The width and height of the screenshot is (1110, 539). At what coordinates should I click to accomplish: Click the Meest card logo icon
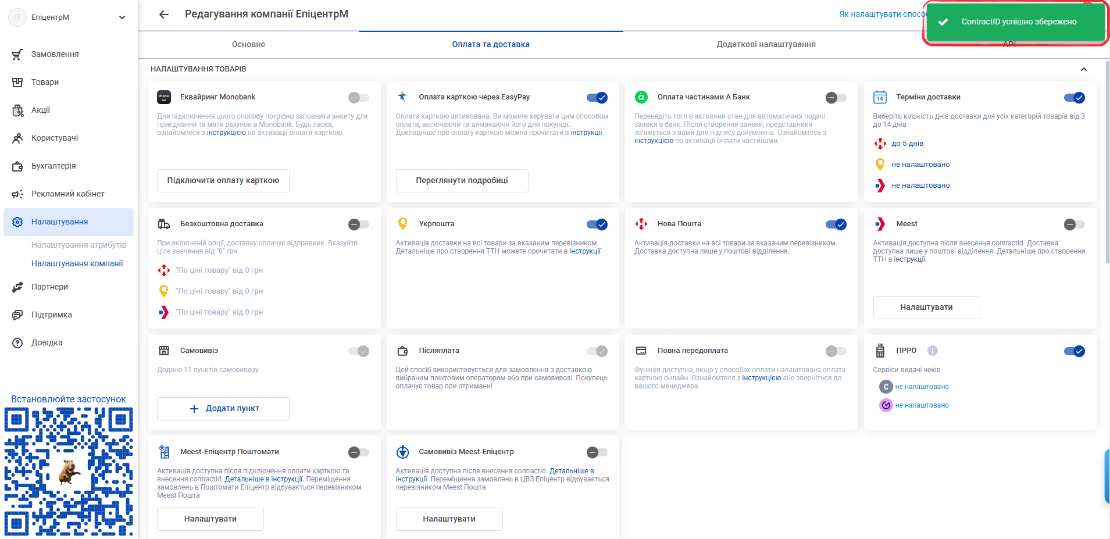(x=880, y=224)
